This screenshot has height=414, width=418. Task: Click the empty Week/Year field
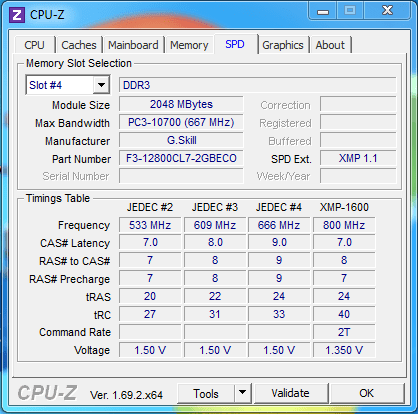pyautogui.click(x=358, y=176)
